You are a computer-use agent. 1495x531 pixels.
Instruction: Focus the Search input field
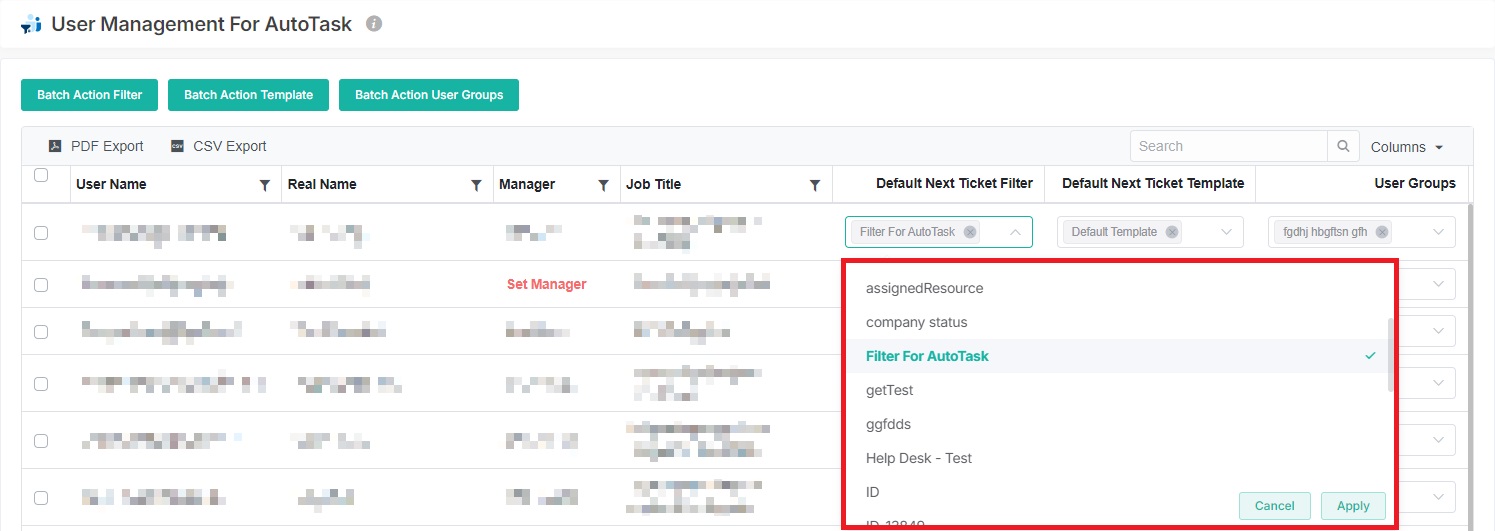point(1229,146)
